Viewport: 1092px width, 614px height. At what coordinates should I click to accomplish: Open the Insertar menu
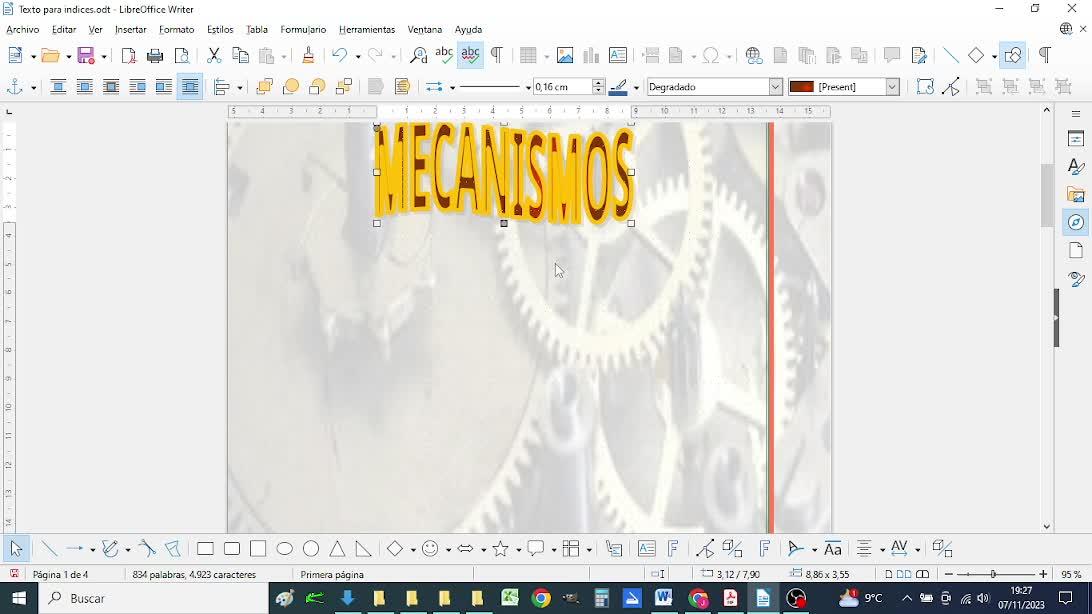(130, 29)
